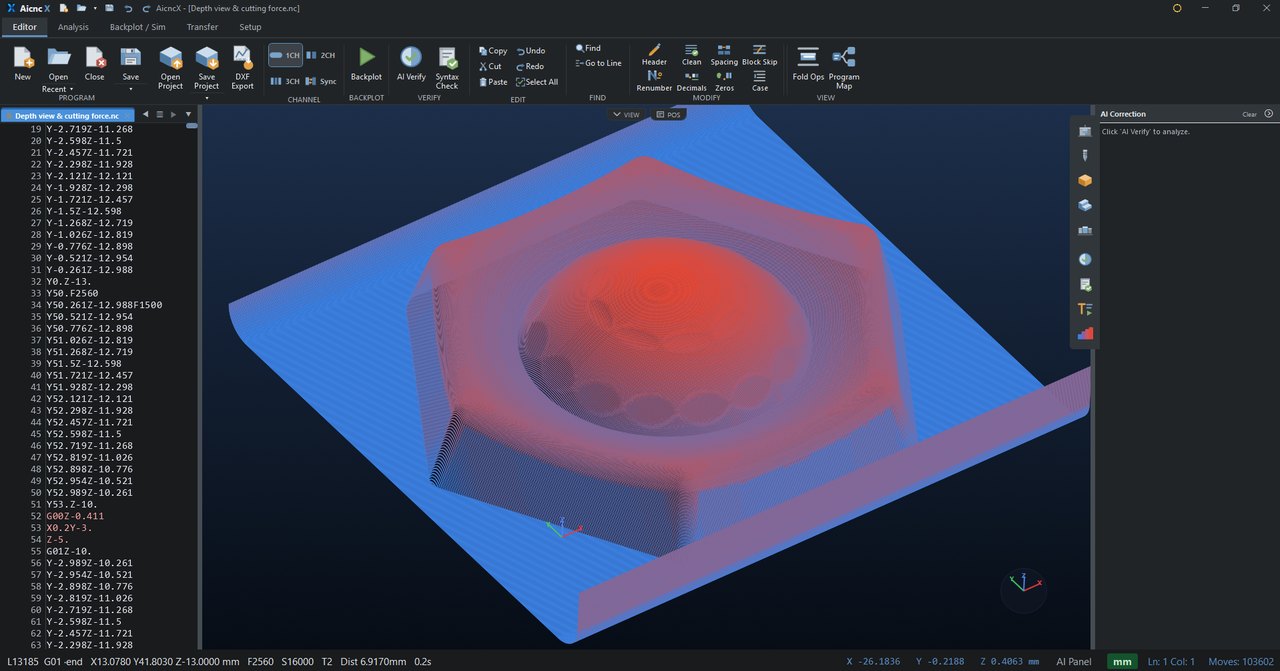Toggle channel Sync mode
This screenshot has height=671, width=1280.
point(320,81)
